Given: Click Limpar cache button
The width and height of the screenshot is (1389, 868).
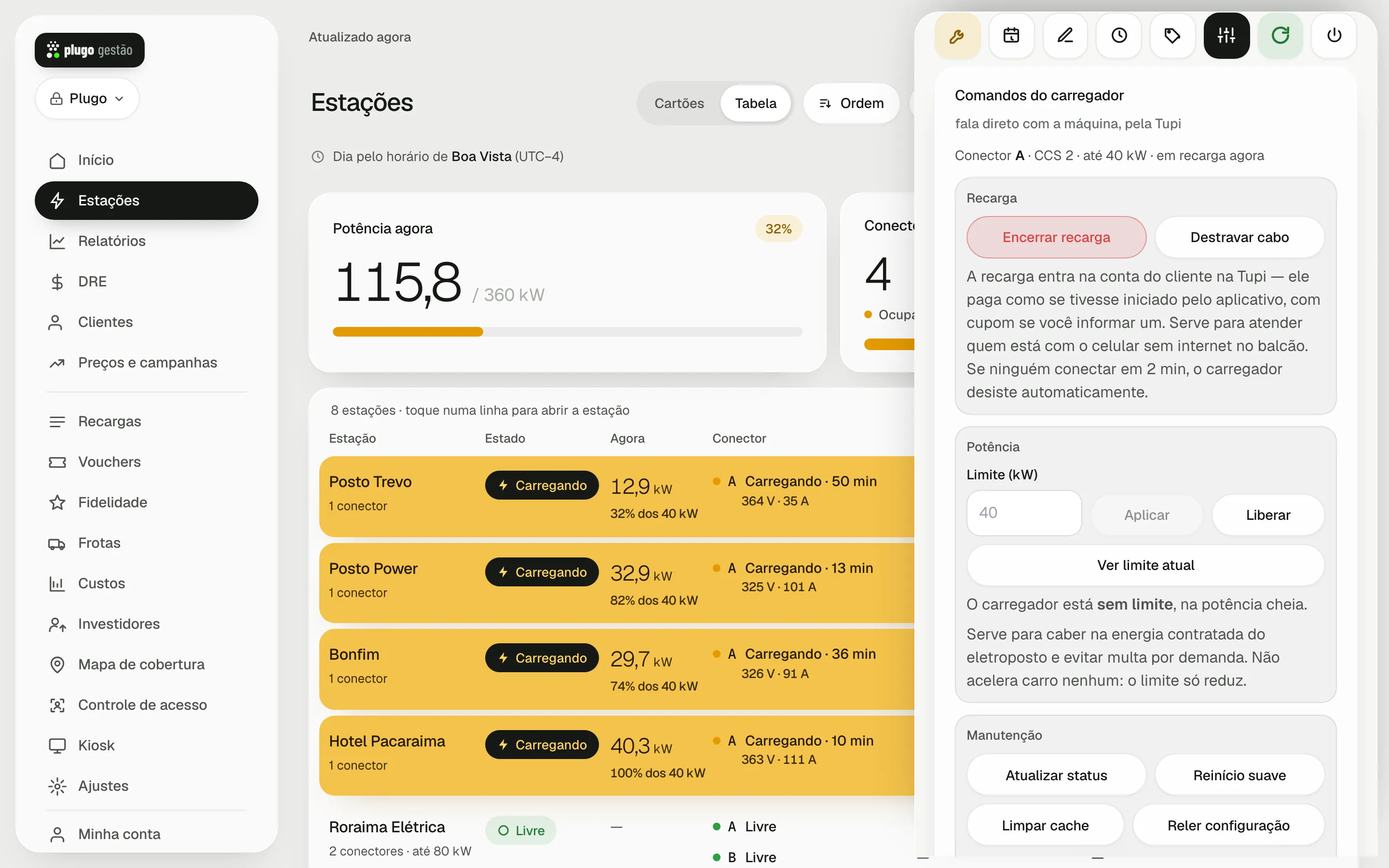Looking at the screenshot, I should pos(1045,826).
